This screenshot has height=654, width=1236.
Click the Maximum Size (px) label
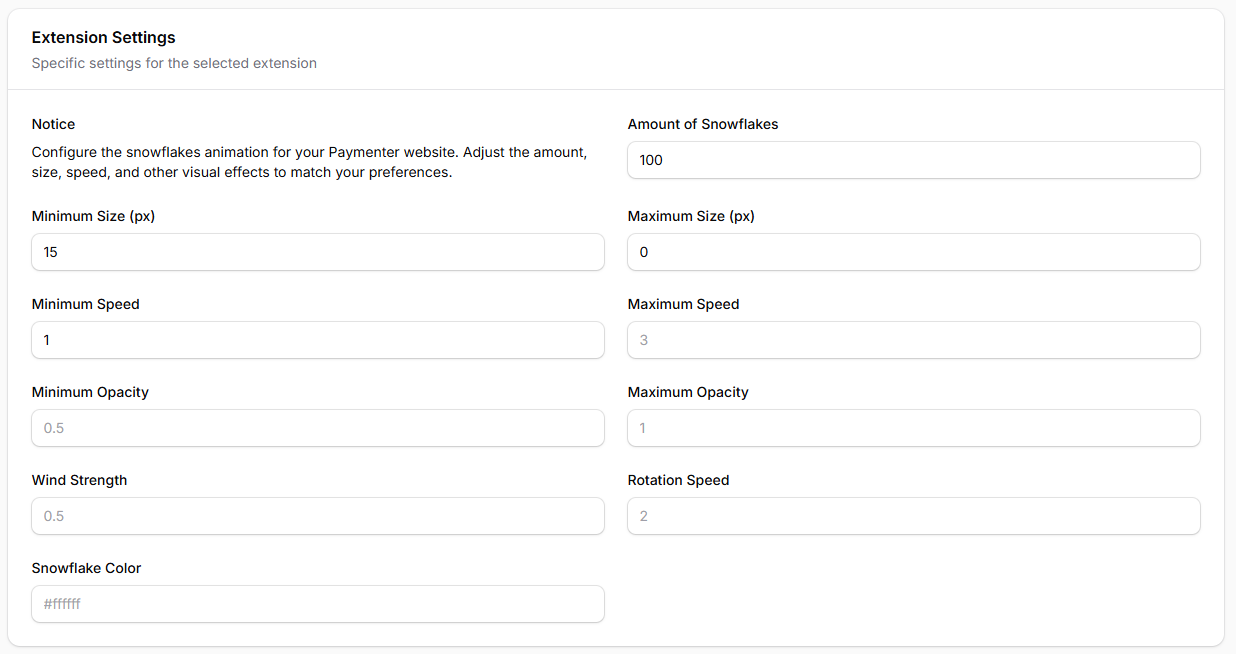[x=690, y=216]
